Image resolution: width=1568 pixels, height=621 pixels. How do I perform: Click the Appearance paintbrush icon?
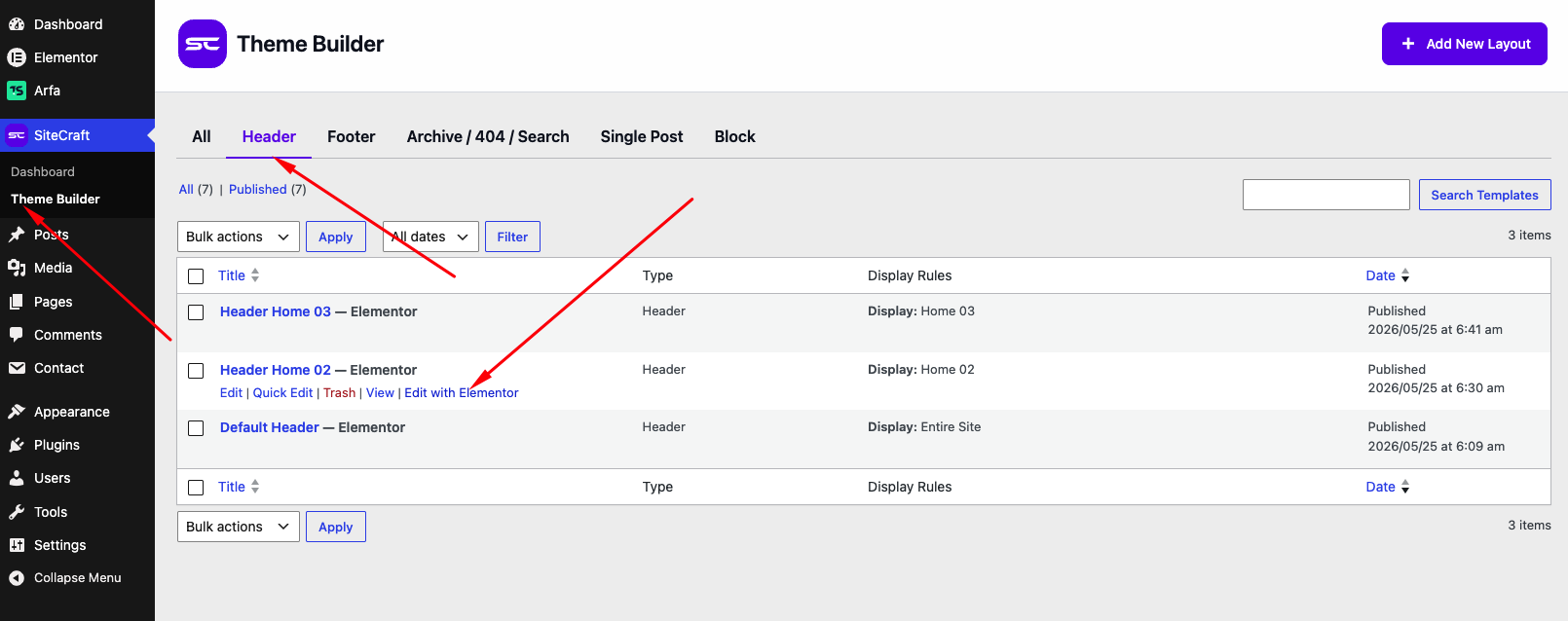(17, 412)
